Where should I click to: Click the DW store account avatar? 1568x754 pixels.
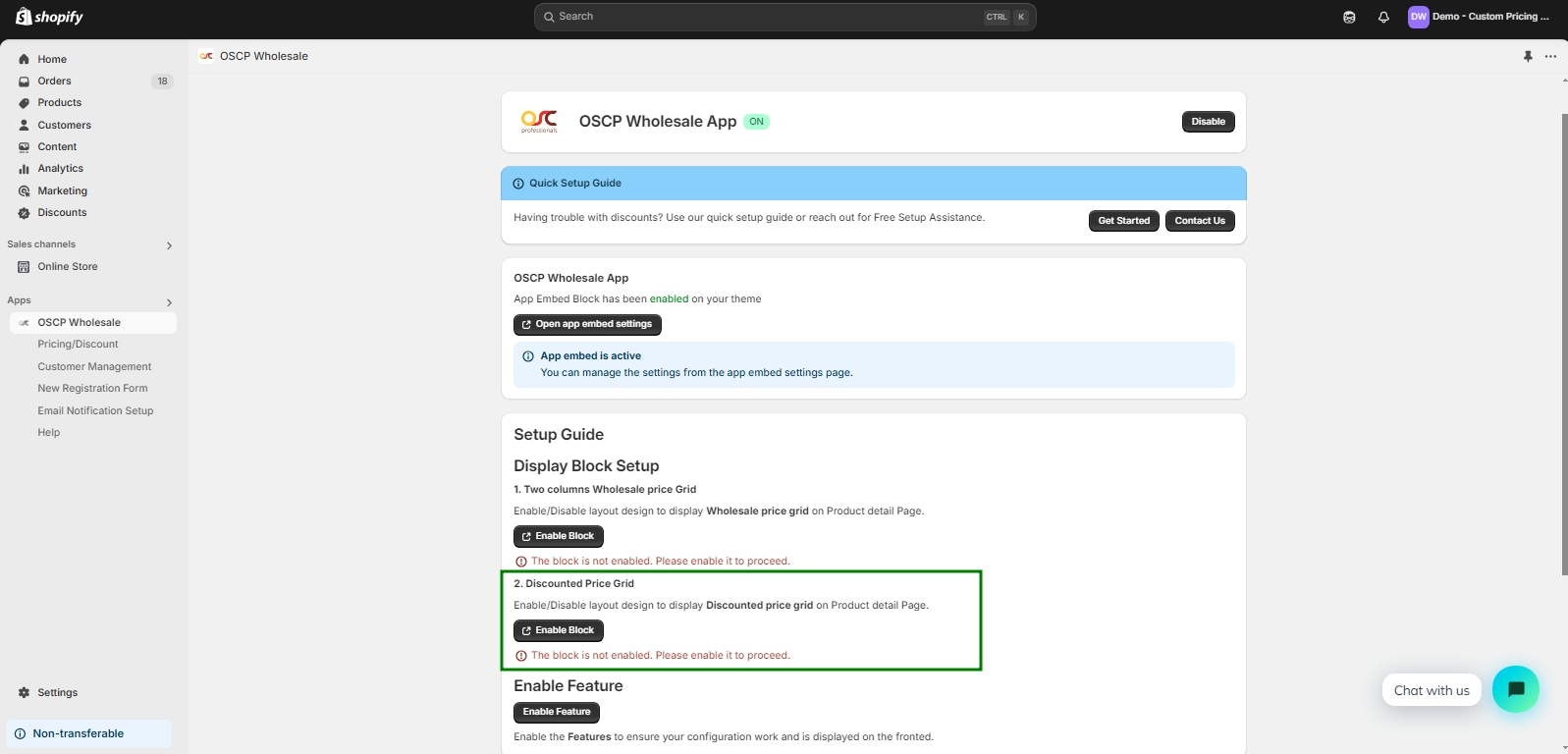tap(1418, 17)
